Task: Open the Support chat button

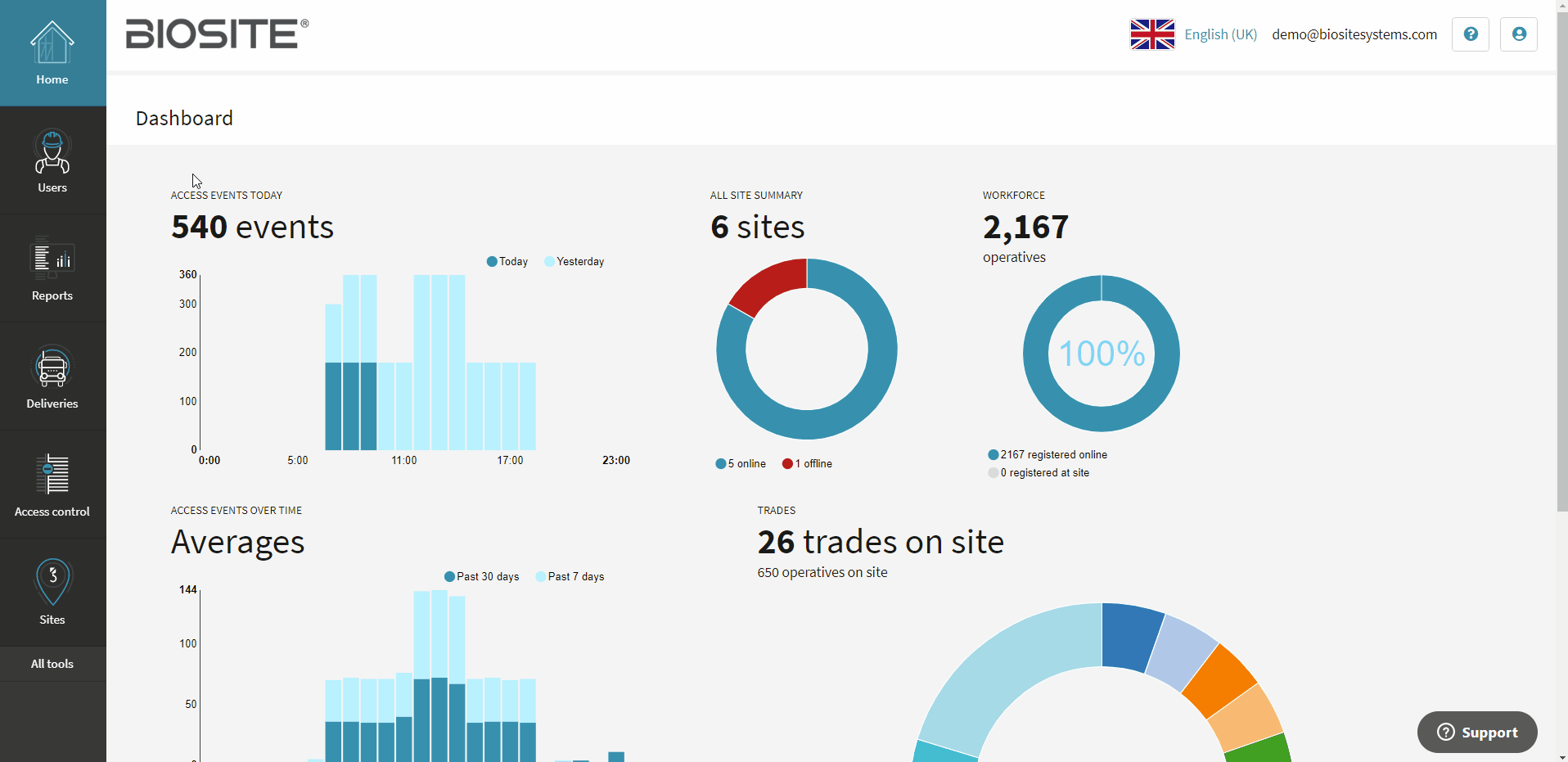Action: coord(1476,733)
